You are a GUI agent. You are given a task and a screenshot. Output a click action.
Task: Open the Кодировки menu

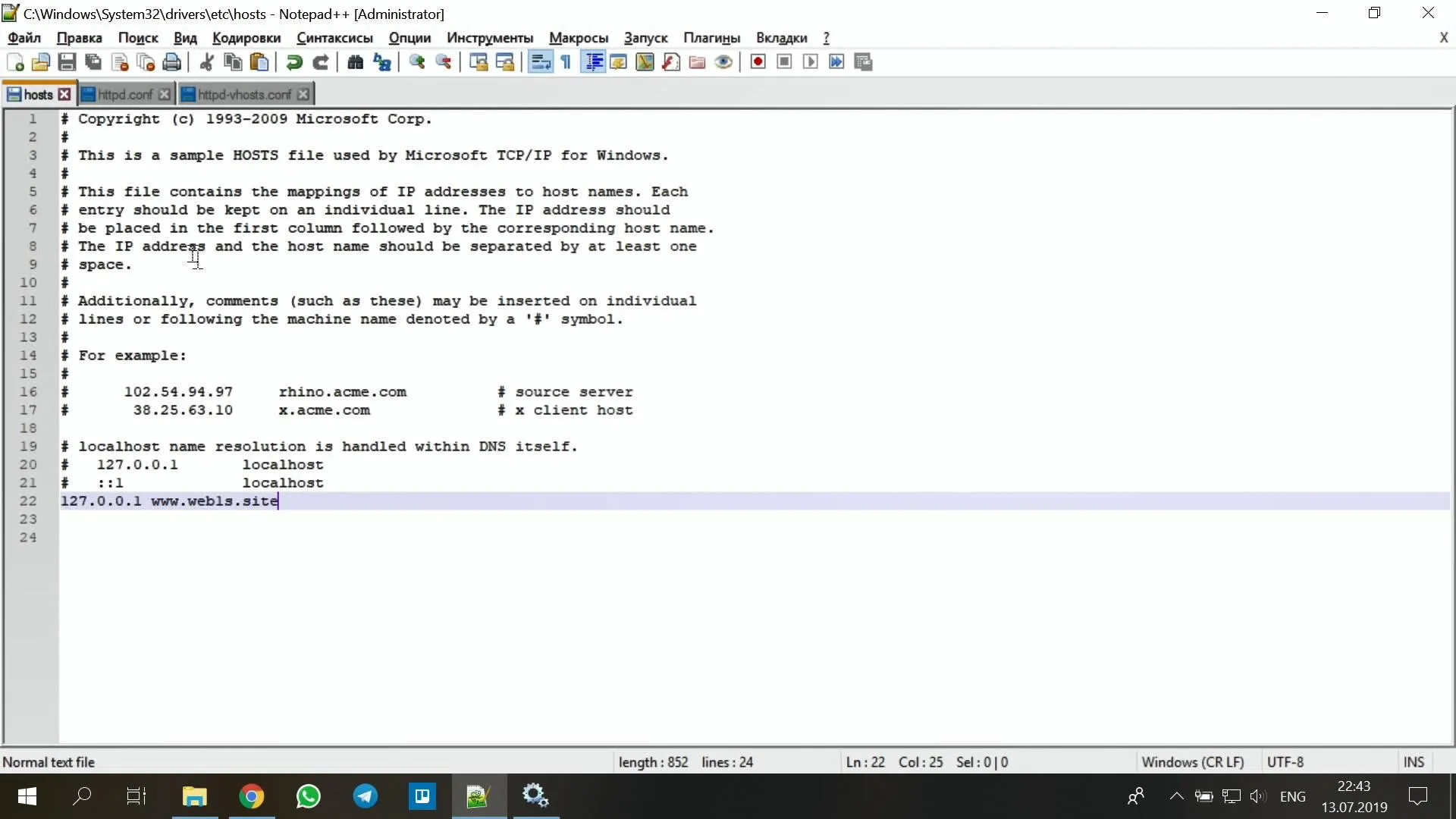[x=246, y=38]
